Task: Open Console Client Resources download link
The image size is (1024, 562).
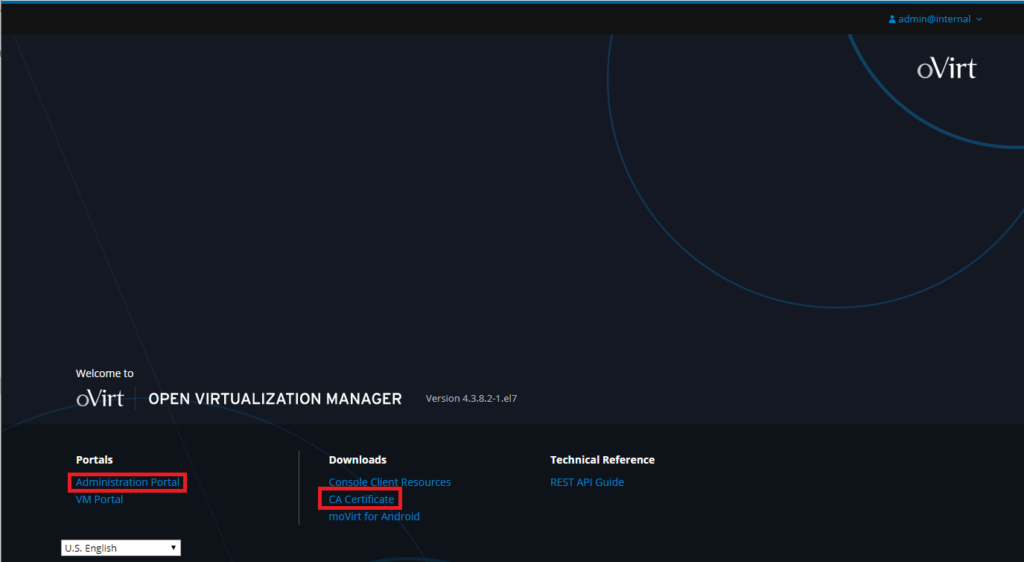Action: (x=389, y=482)
